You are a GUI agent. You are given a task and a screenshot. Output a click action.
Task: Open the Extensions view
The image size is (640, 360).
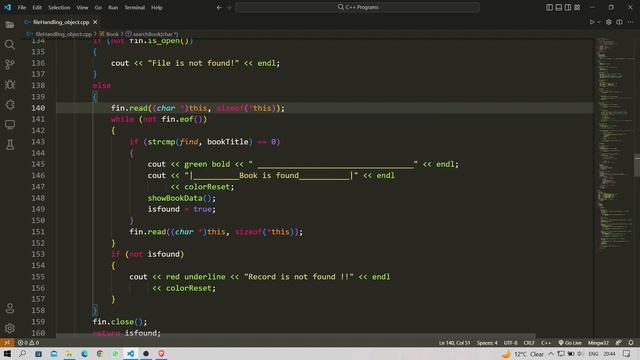[10, 104]
